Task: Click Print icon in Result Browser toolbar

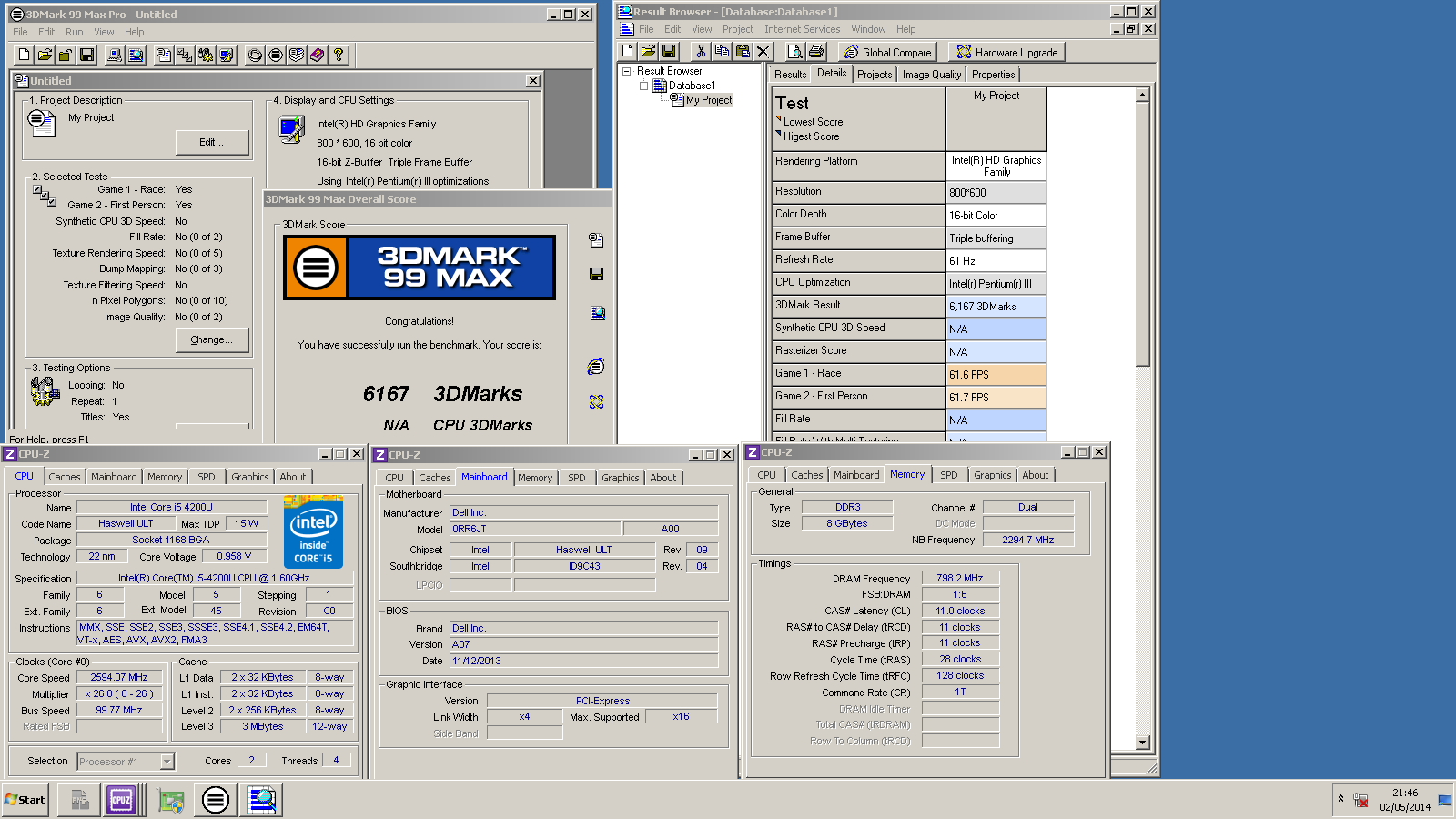Action: point(816,52)
